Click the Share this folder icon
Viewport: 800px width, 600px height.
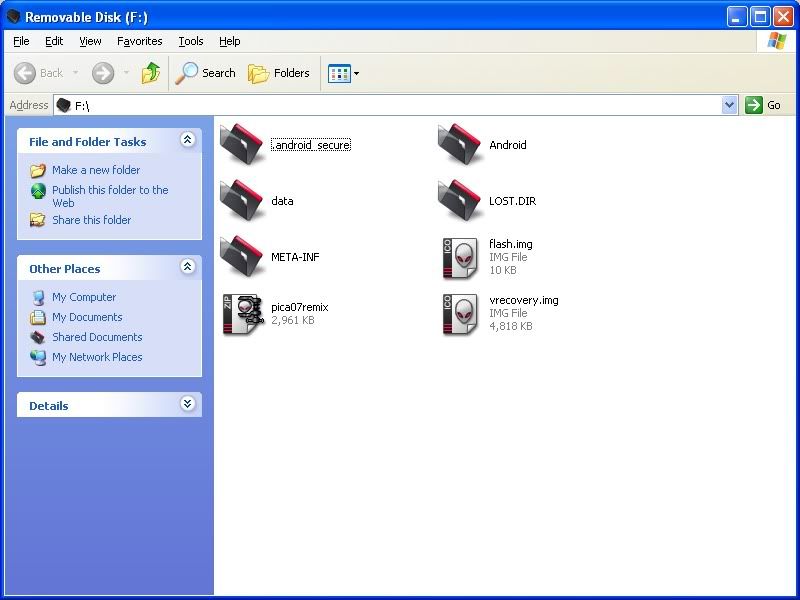(37, 220)
